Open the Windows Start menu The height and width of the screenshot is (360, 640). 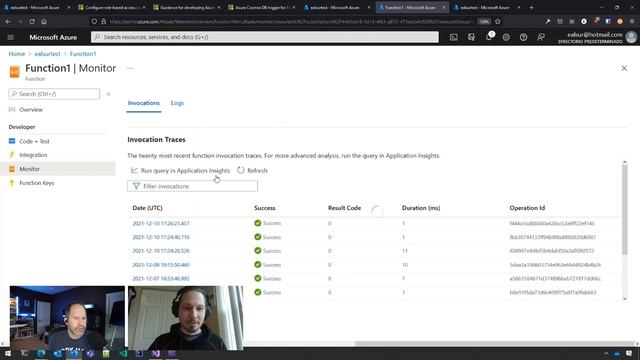[8, 353]
